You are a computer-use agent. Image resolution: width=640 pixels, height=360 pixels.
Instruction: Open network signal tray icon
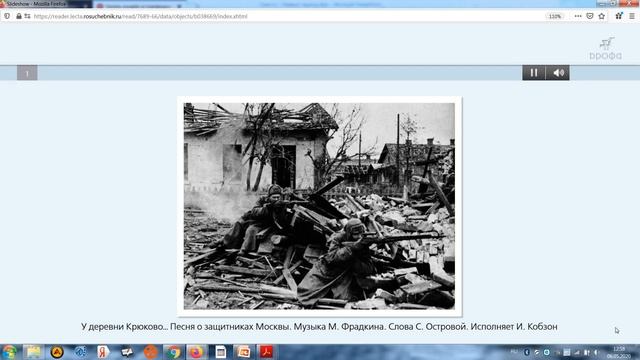(x=577, y=352)
